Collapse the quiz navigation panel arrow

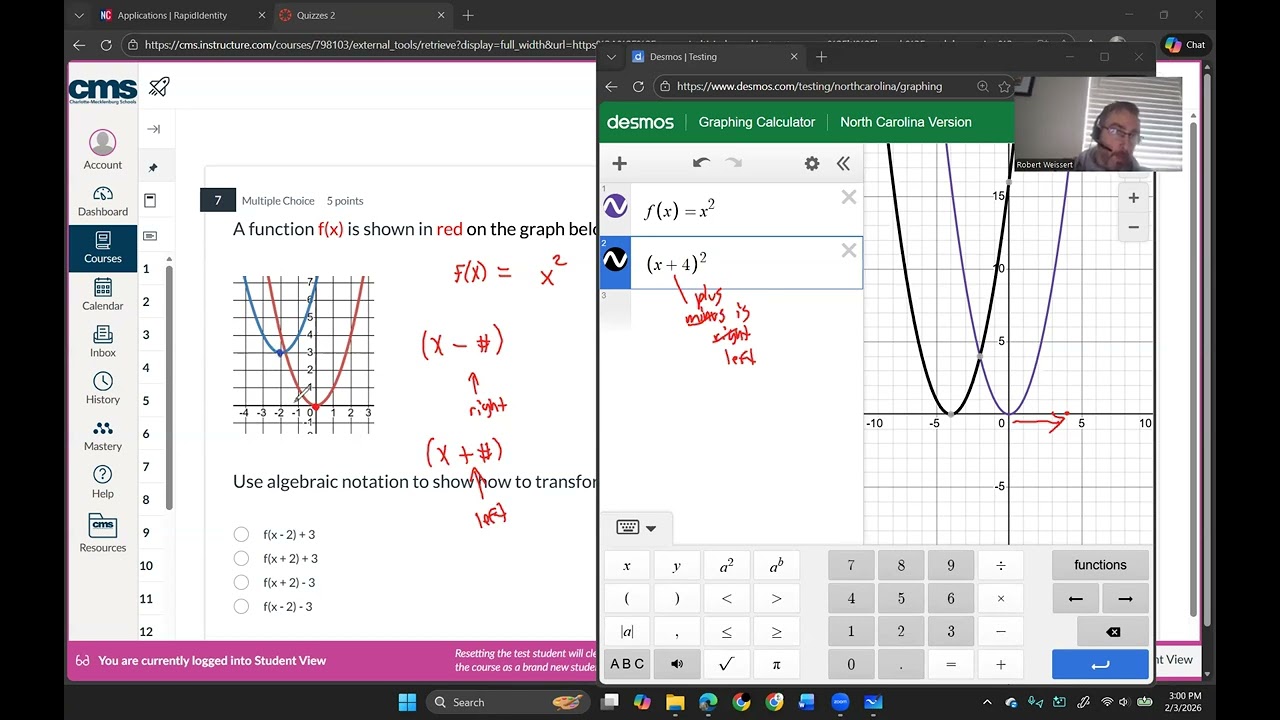click(153, 129)
